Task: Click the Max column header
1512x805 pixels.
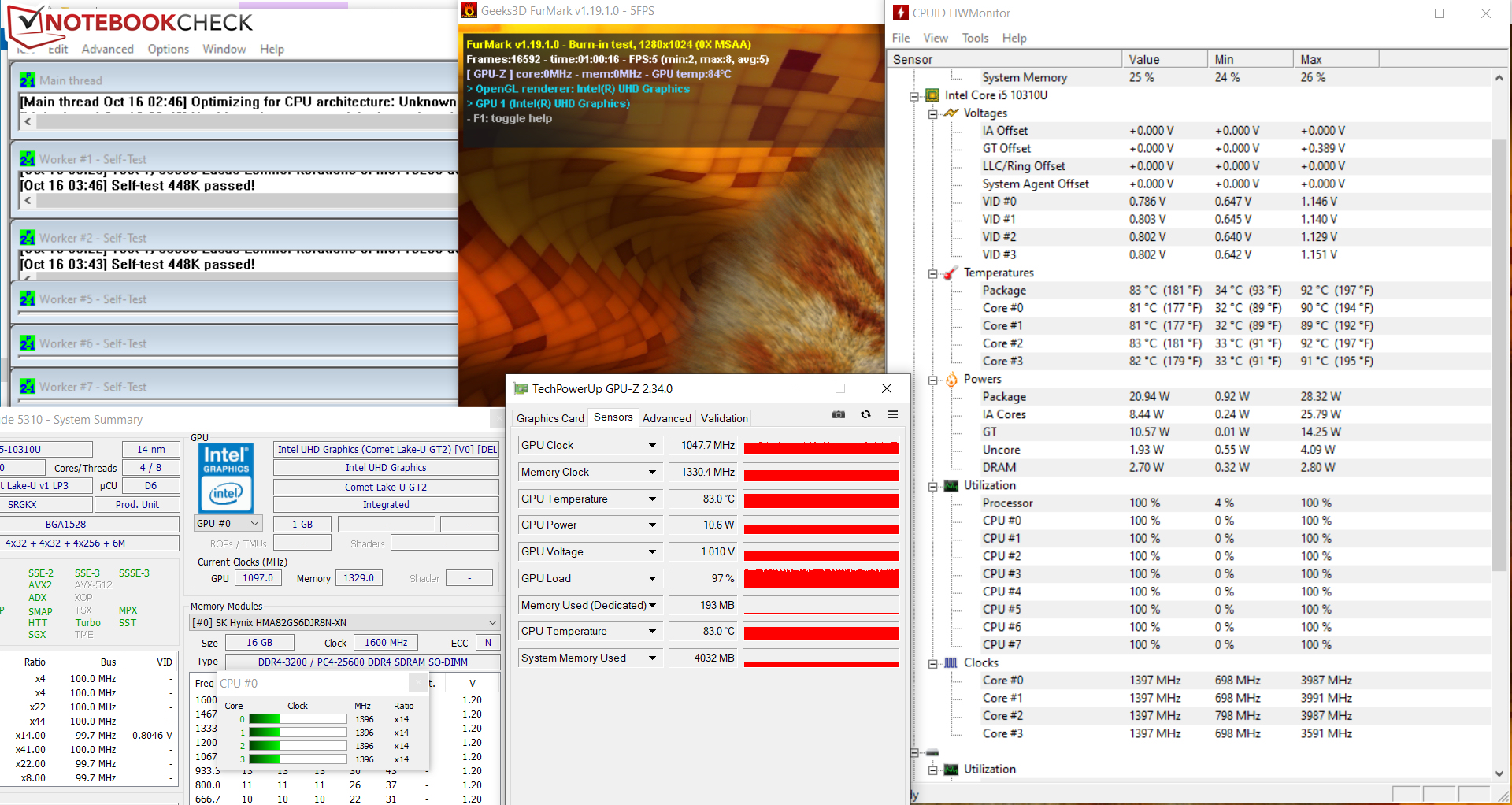Action: [x=1336, y=59]
